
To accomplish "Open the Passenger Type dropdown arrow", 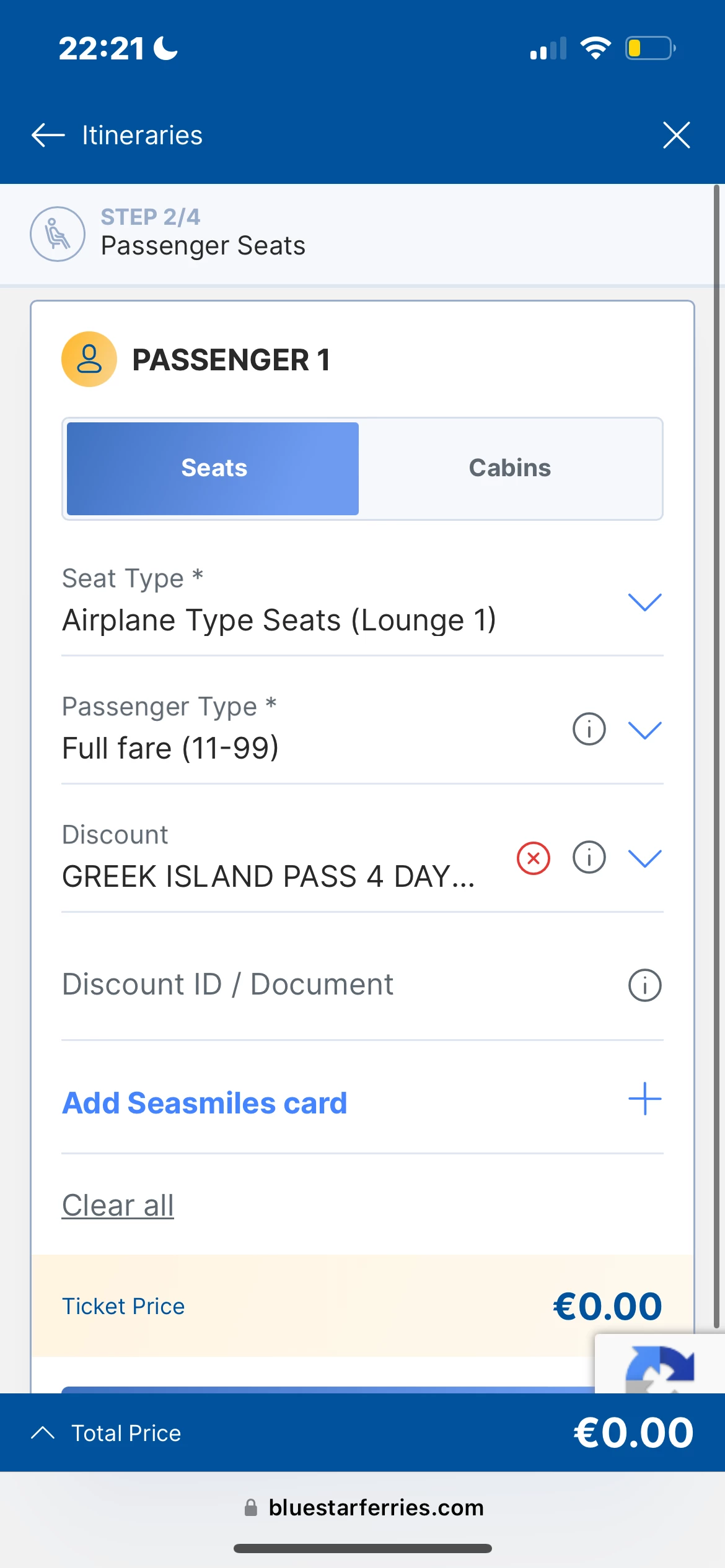I will (x=644, y=730).
